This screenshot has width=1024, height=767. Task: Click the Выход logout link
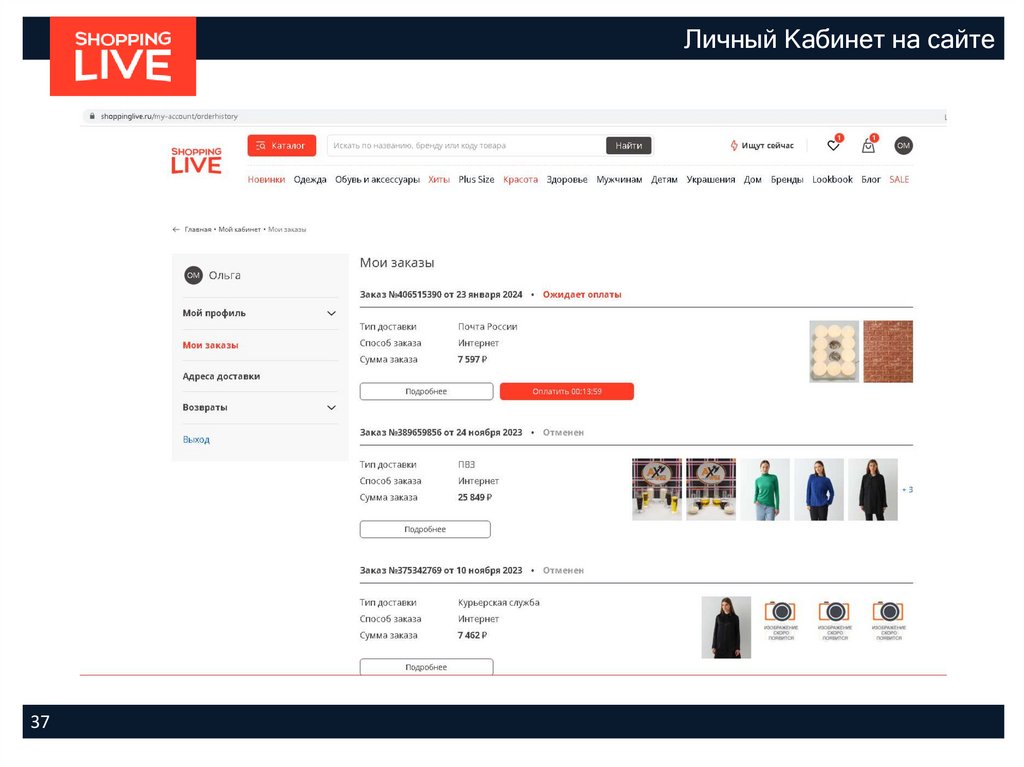click(196, 440)
